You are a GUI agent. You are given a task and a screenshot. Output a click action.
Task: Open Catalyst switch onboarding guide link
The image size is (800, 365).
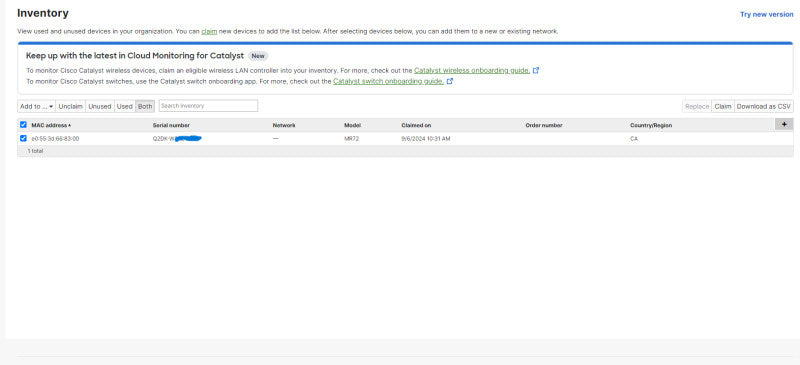(x=388, y=81)
